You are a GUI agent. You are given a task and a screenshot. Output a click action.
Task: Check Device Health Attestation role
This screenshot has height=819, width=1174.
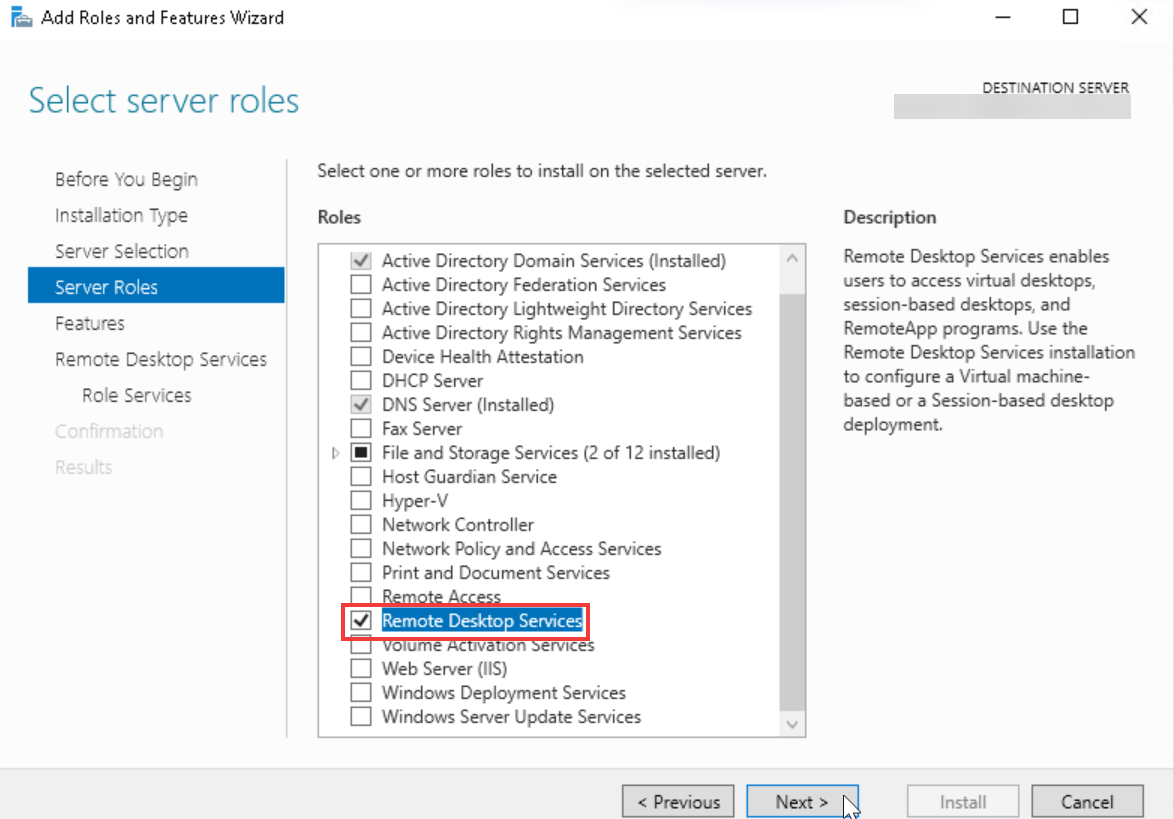361,356
